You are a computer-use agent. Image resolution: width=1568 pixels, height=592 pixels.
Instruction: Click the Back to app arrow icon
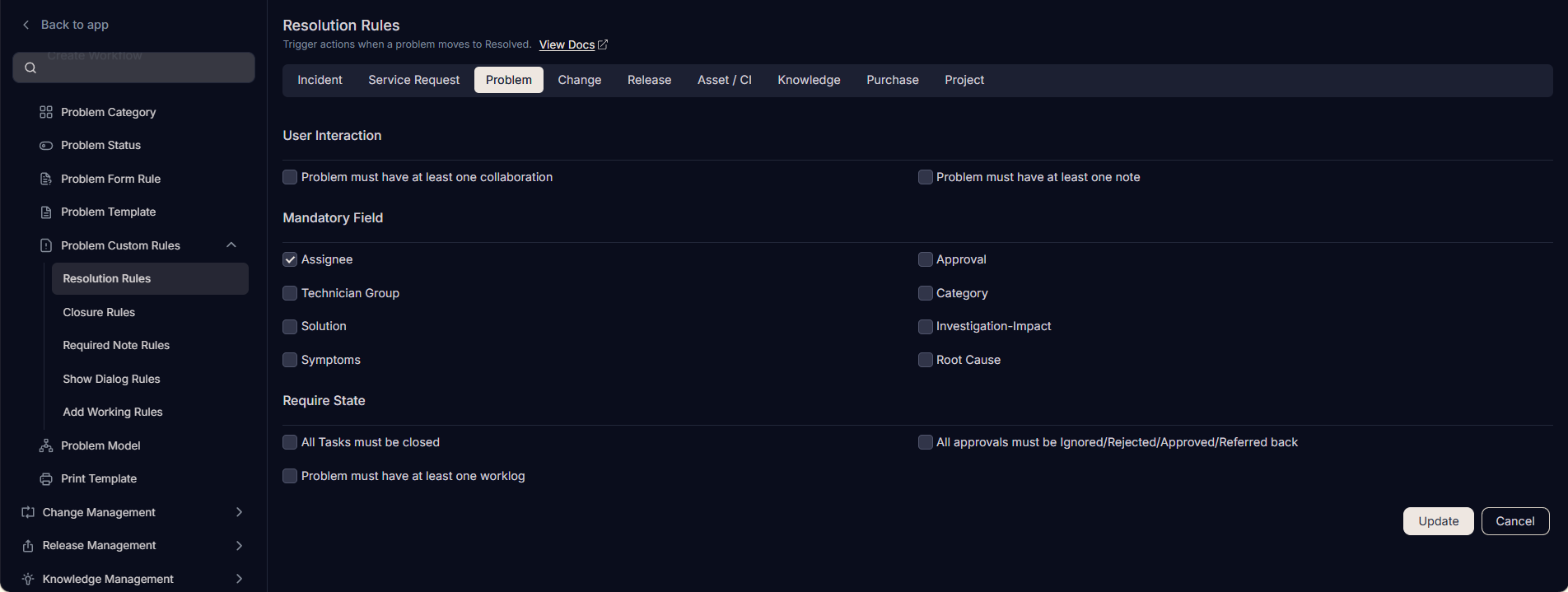click(x=26, y=25)
